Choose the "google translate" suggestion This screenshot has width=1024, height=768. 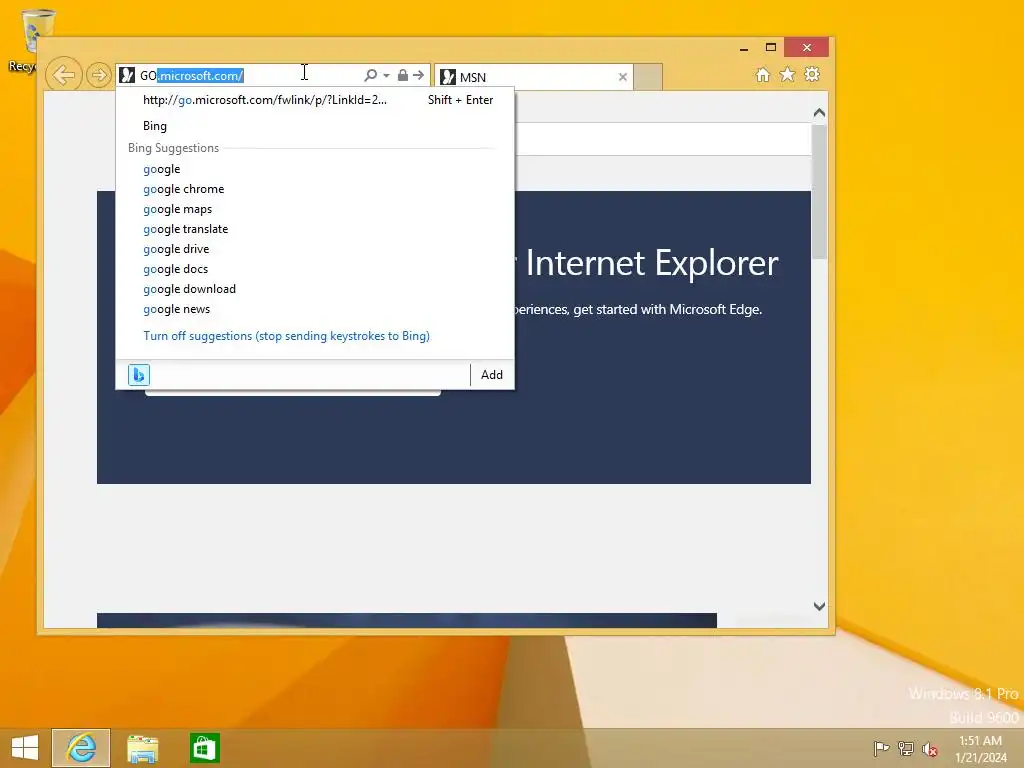pos(315,229)
